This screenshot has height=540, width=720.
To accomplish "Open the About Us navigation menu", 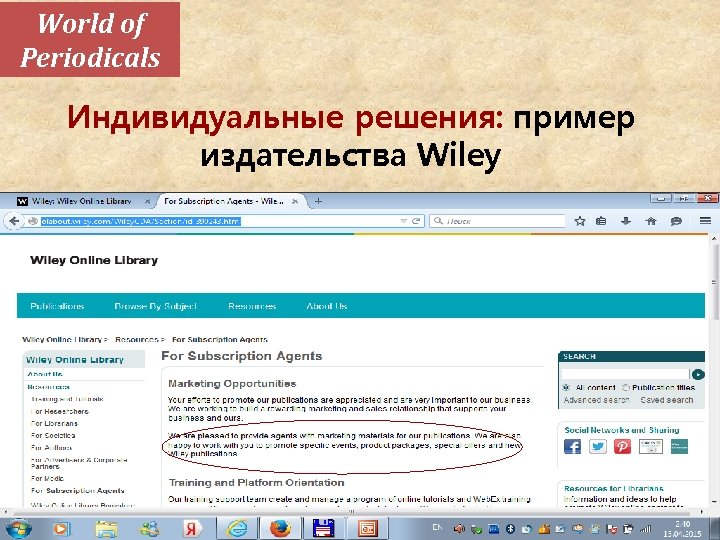I will point(327,306).
